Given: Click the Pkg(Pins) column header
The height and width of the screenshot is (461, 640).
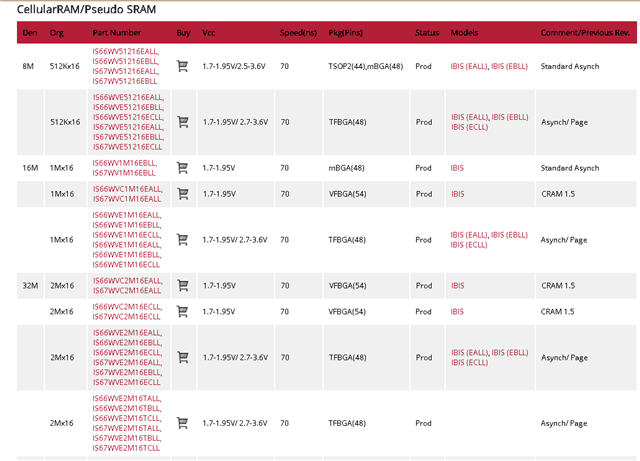Looking at the screenshot, I should [x=345, y=33].
